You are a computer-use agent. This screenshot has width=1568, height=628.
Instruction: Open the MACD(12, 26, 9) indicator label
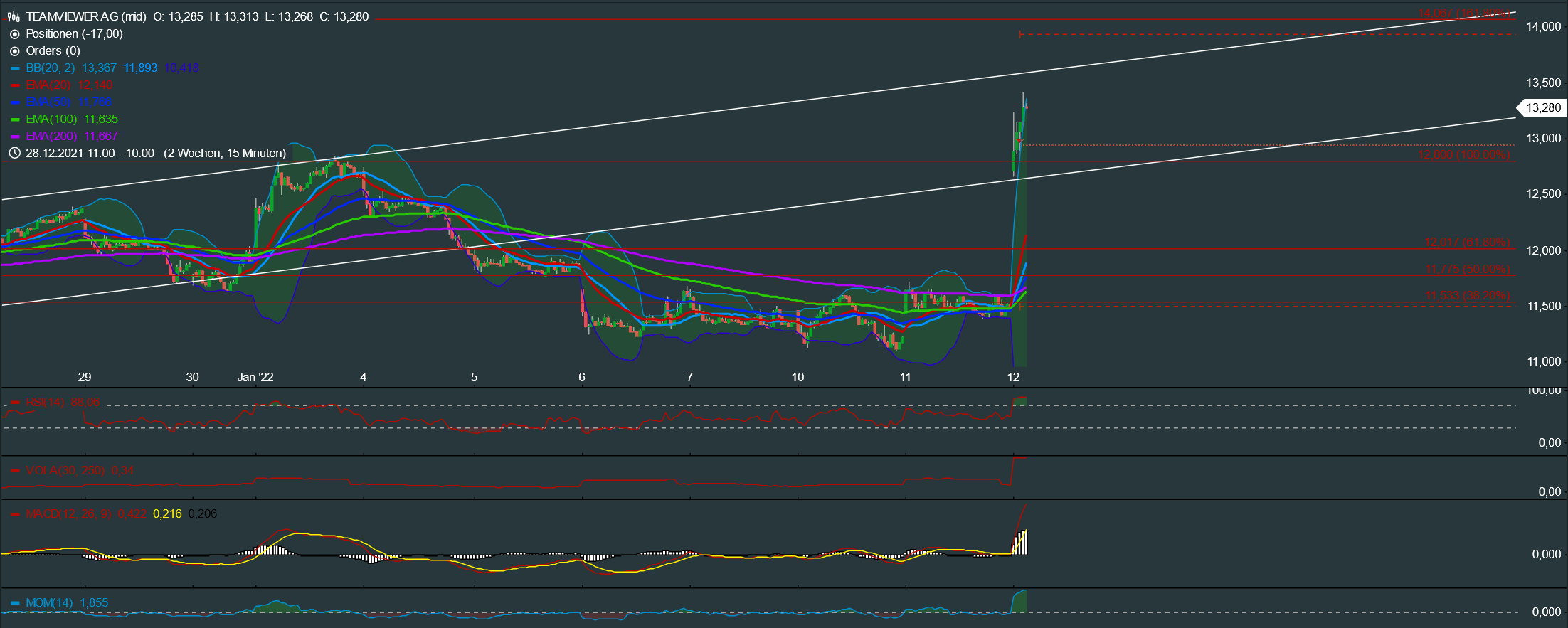(68, 513)
